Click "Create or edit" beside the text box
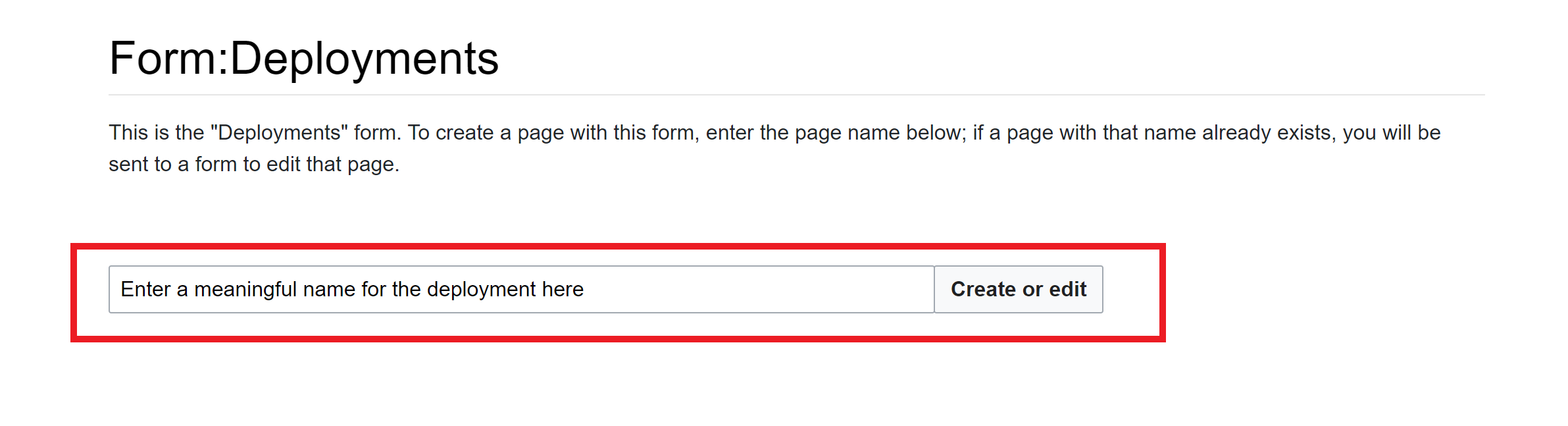This screenshot has width=1568, height=426. [x=1019, y=289]
